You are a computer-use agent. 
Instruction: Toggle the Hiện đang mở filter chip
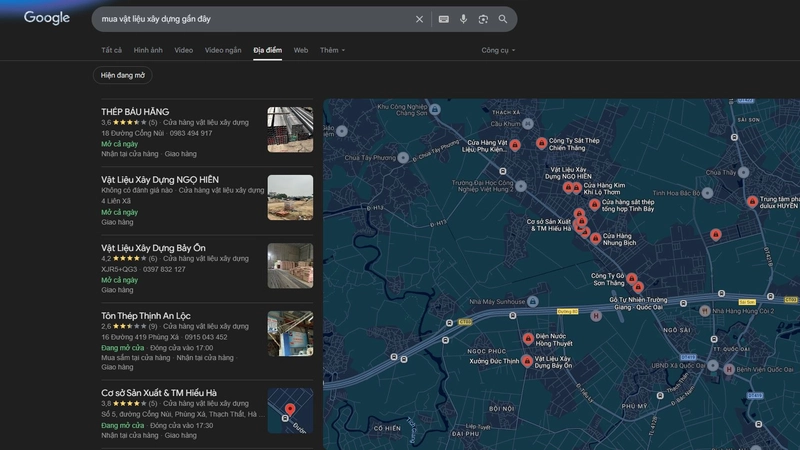point(122,75)
